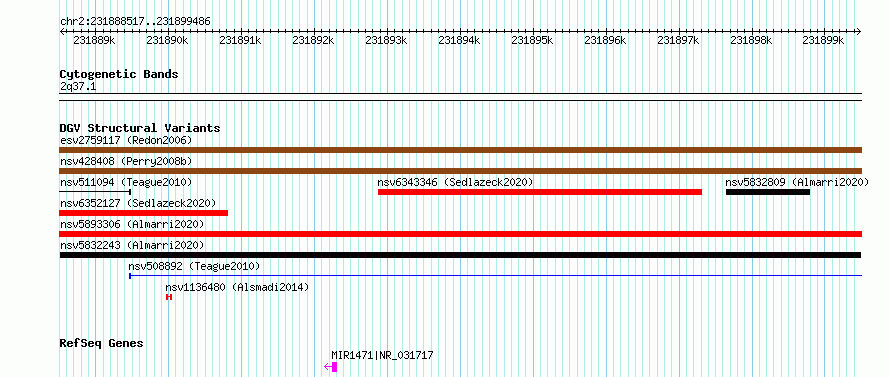Select the thin black nsv511094 variant line
Image resolution: width=890 pixels, height=377 pixels.
click(x=95, y=192)
